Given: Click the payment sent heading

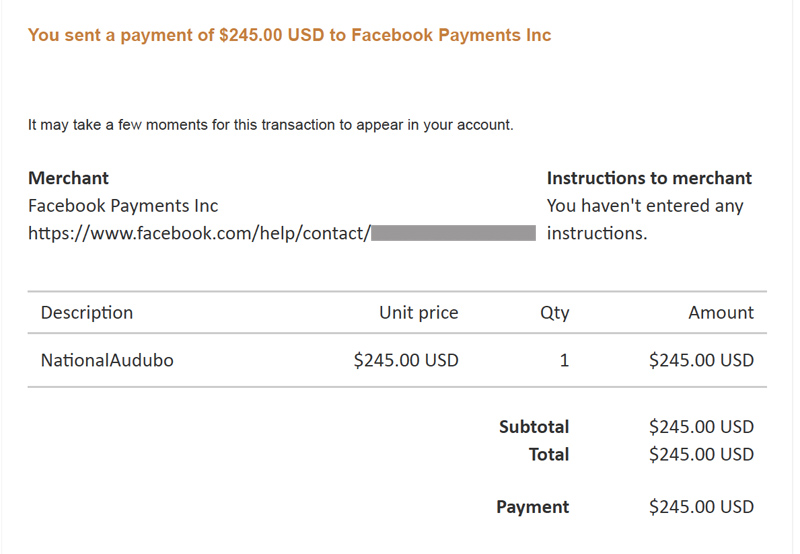Looking at the screenshot, I should 289,35.
